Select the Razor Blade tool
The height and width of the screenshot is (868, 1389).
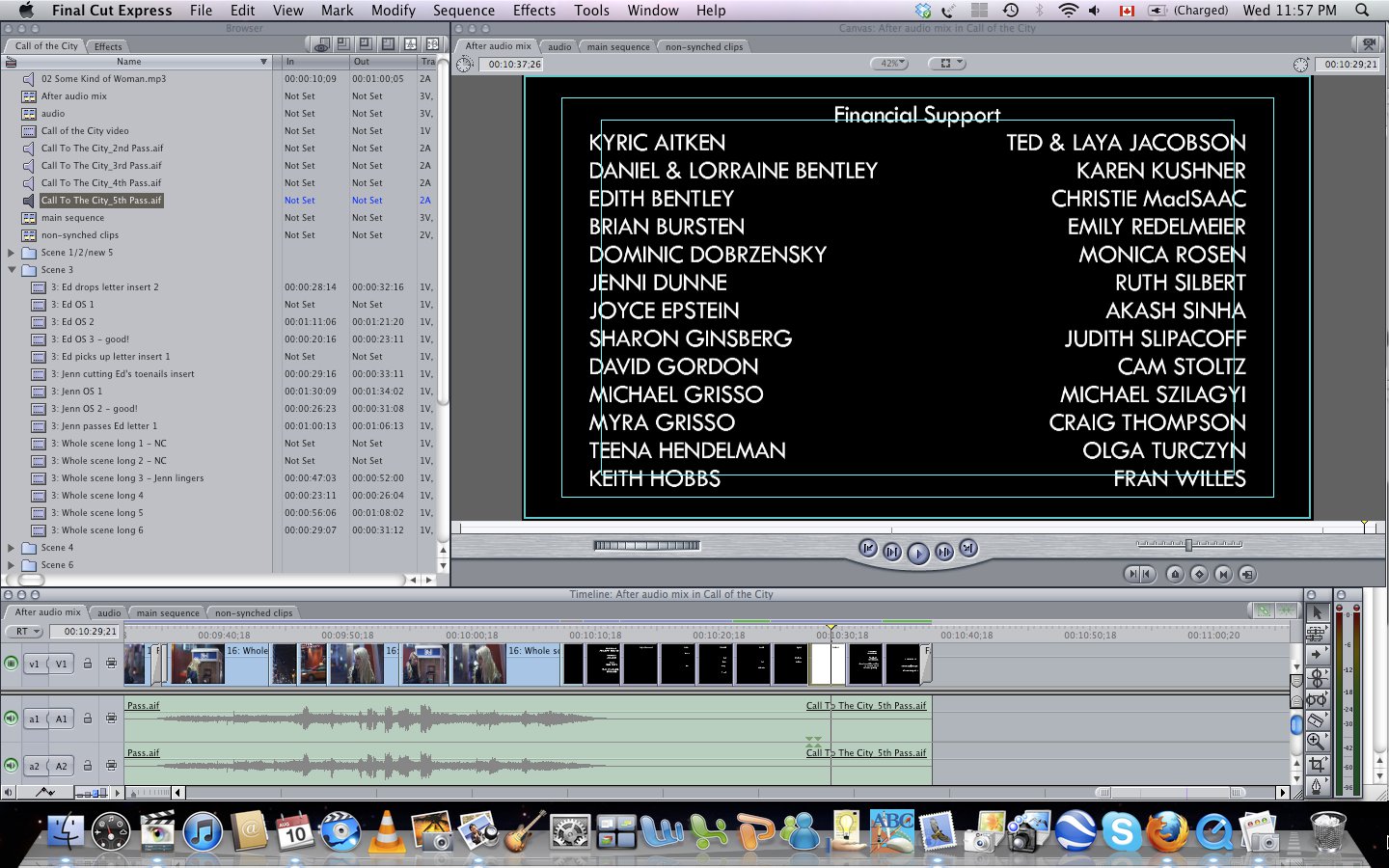point(1318,720)
